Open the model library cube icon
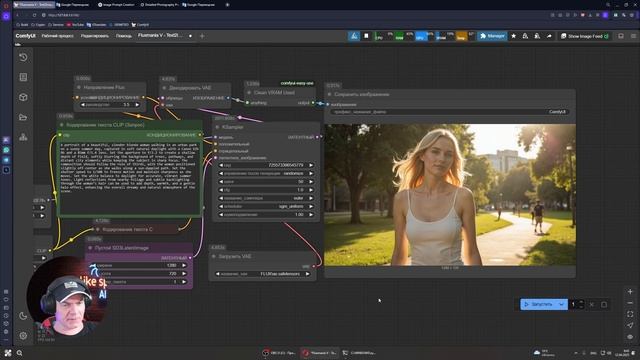The image size is (640, 360). click(x=23, y=97)
